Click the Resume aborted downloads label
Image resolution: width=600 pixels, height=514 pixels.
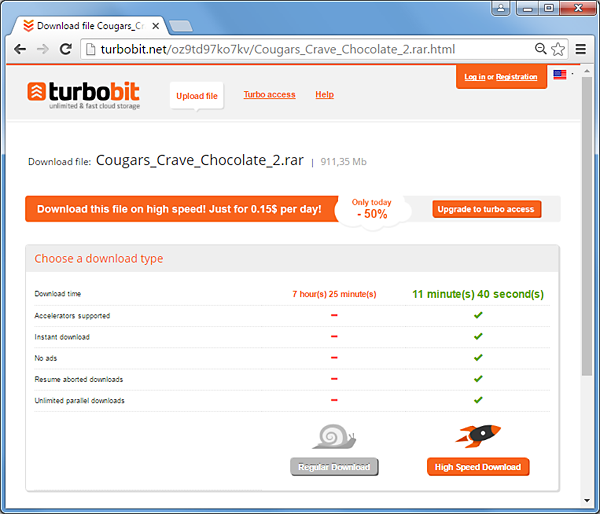[79, 379]
